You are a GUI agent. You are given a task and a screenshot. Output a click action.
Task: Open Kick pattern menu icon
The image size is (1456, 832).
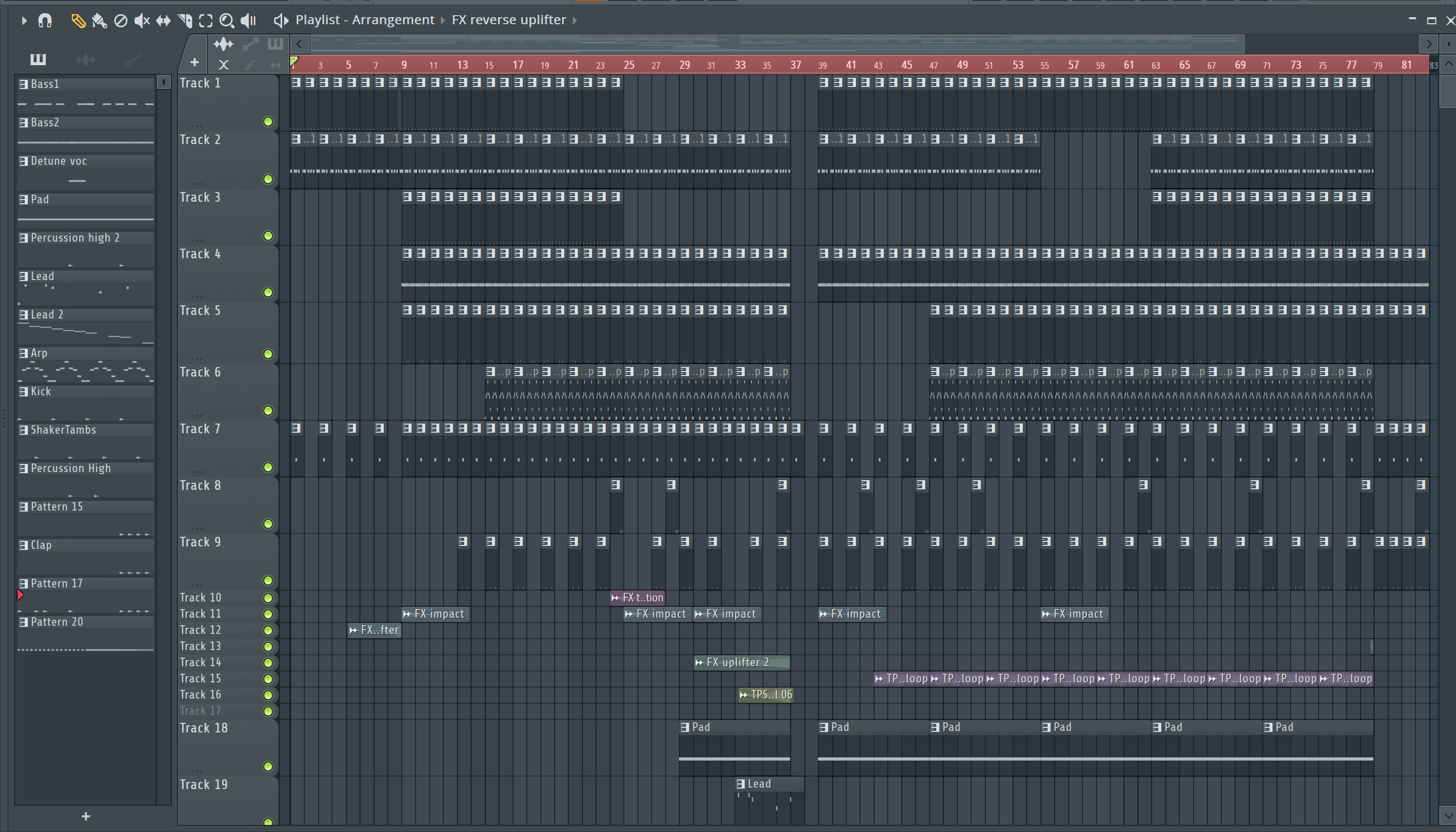click(23, 391)
